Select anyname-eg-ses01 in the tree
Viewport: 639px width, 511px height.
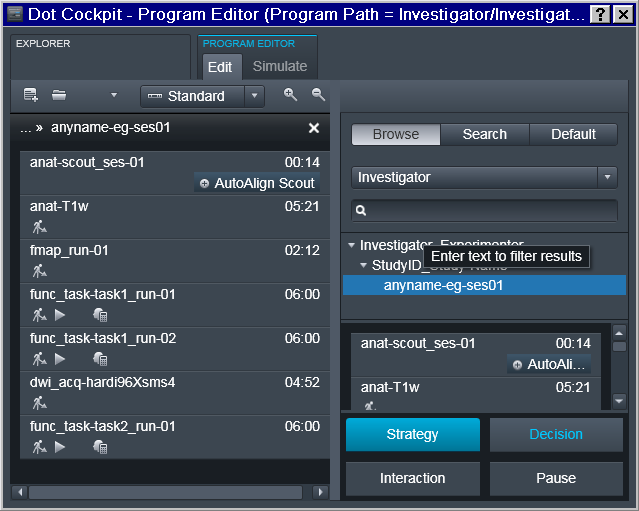(484, 285)
